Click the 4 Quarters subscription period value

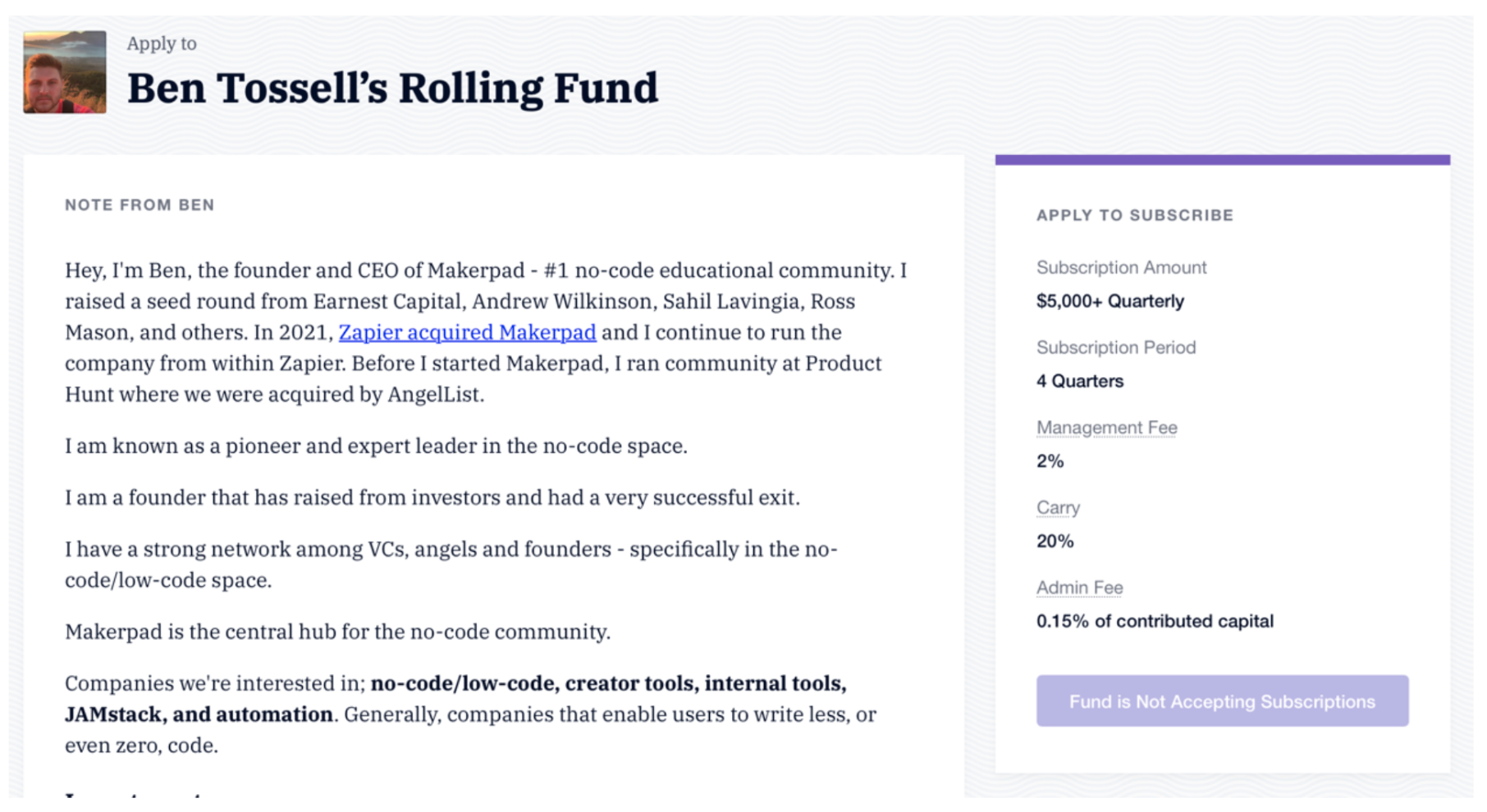tap(1079, 381)
